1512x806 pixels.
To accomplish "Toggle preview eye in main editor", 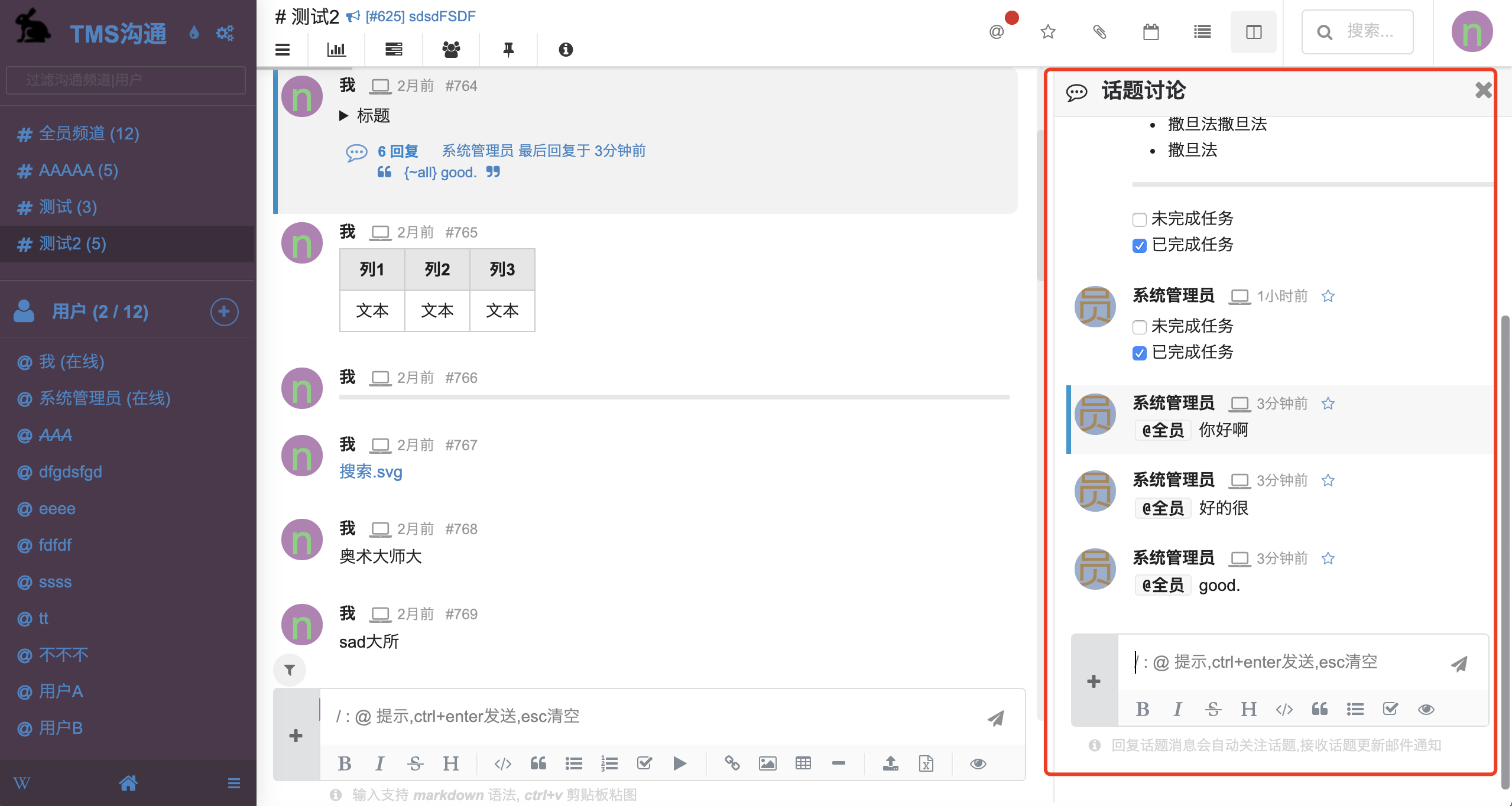I will coord(978,763).
